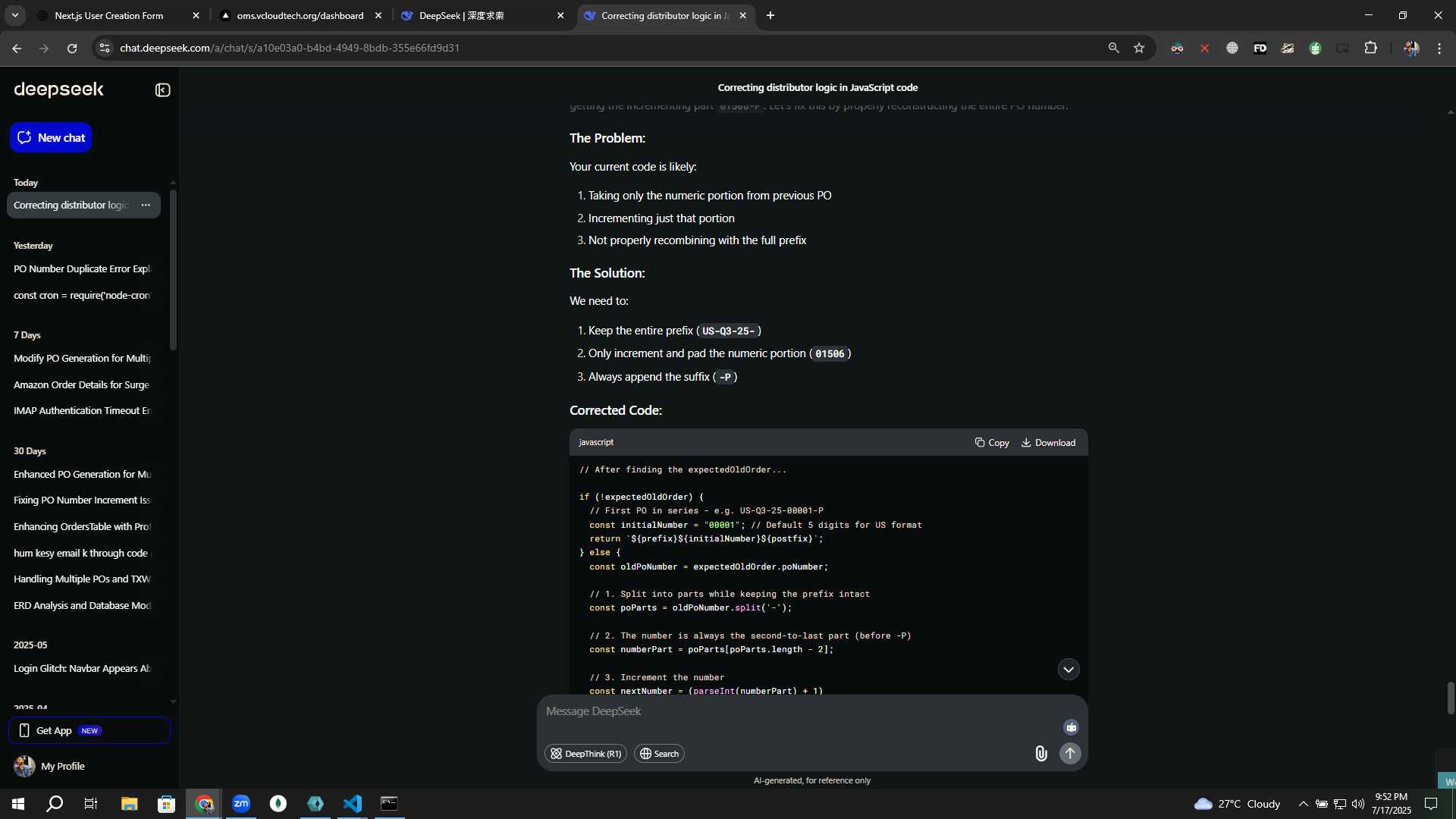Open Chrome profile avatar
Image resolution: width=1456 pixels, height=819 pixels.
tap(1410, 48)
